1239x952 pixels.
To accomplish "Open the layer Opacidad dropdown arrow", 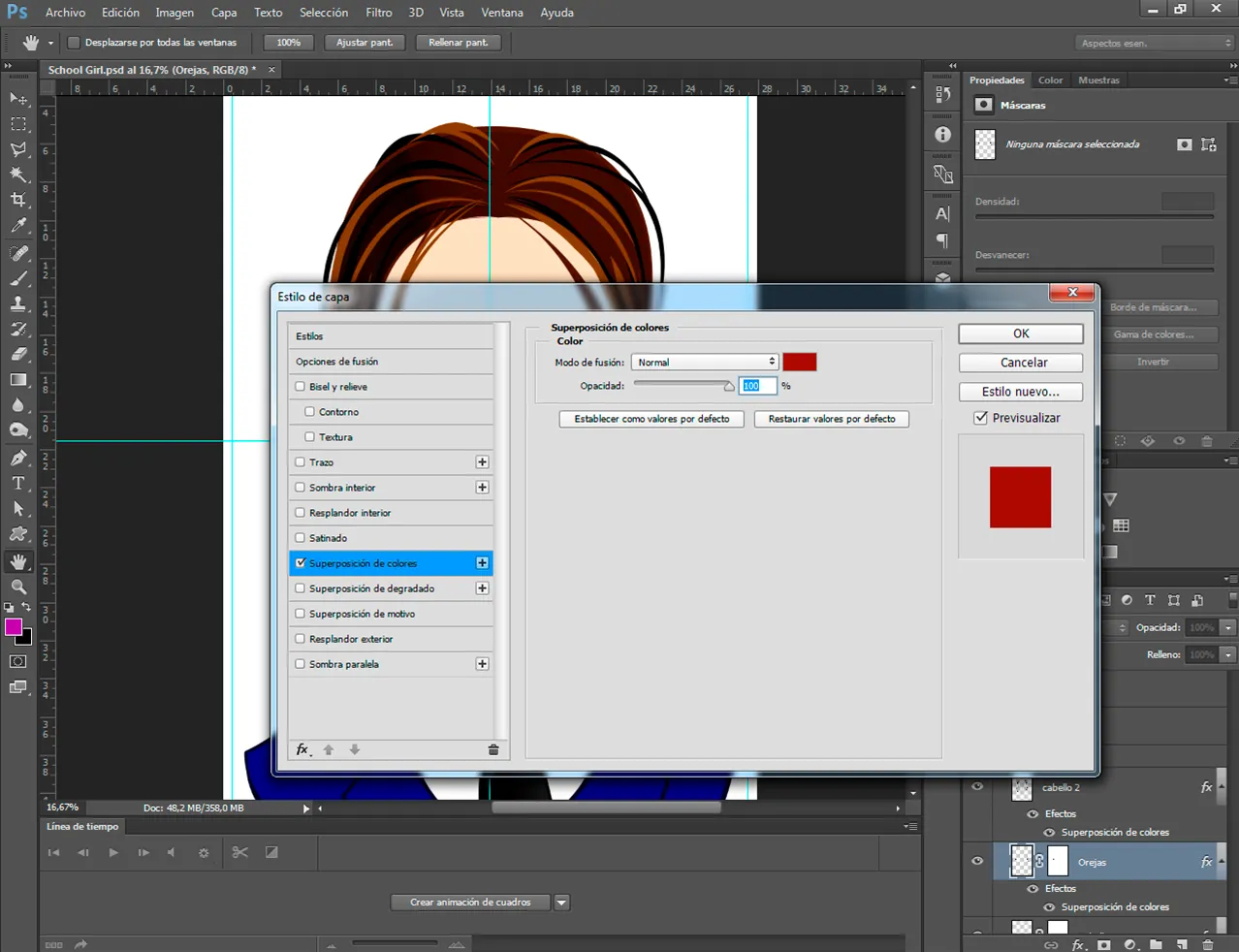I will 1227,627.
